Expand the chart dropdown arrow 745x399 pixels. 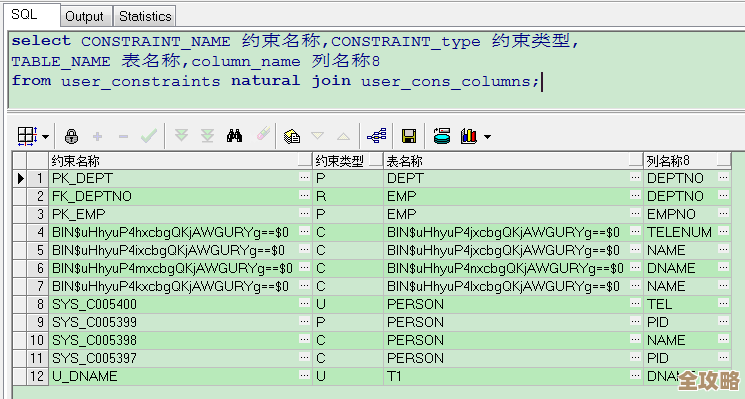487,137
